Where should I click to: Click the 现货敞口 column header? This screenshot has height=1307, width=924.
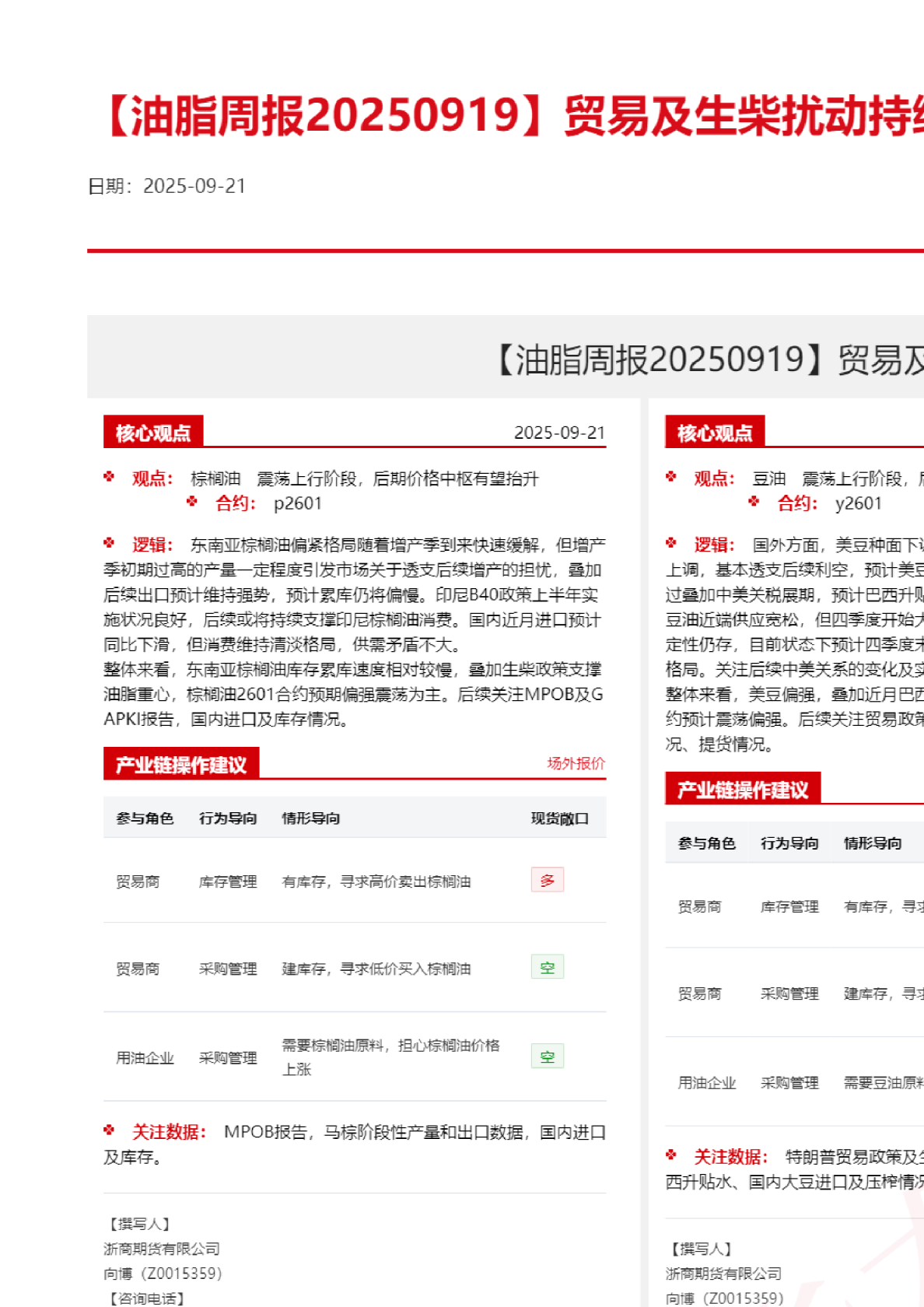559,818
